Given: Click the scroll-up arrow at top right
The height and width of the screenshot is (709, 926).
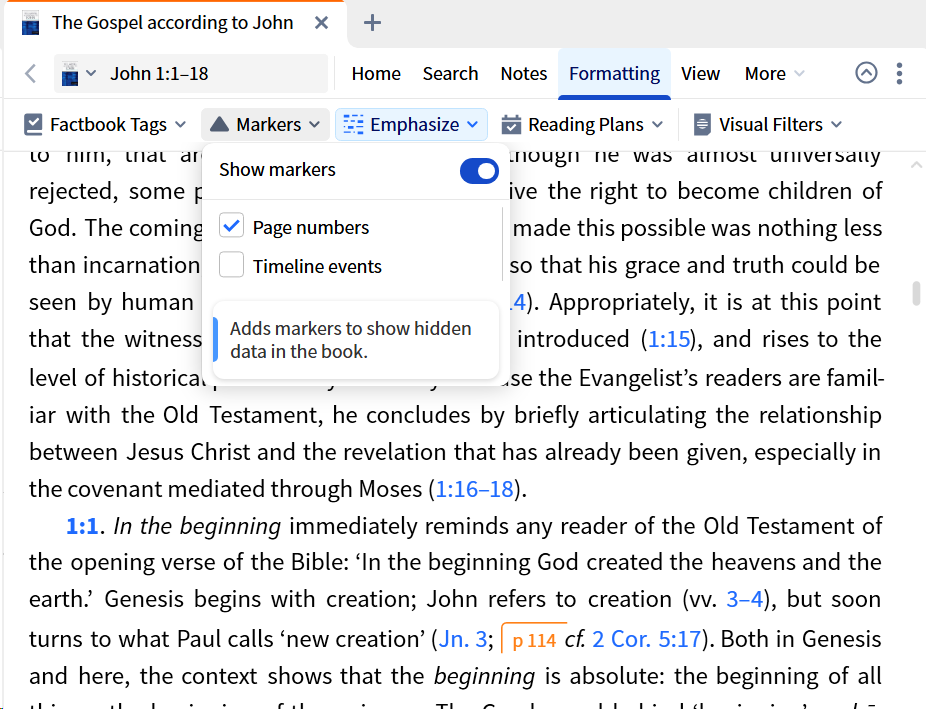Looking at the screenshot, I should tap(916, 165).
